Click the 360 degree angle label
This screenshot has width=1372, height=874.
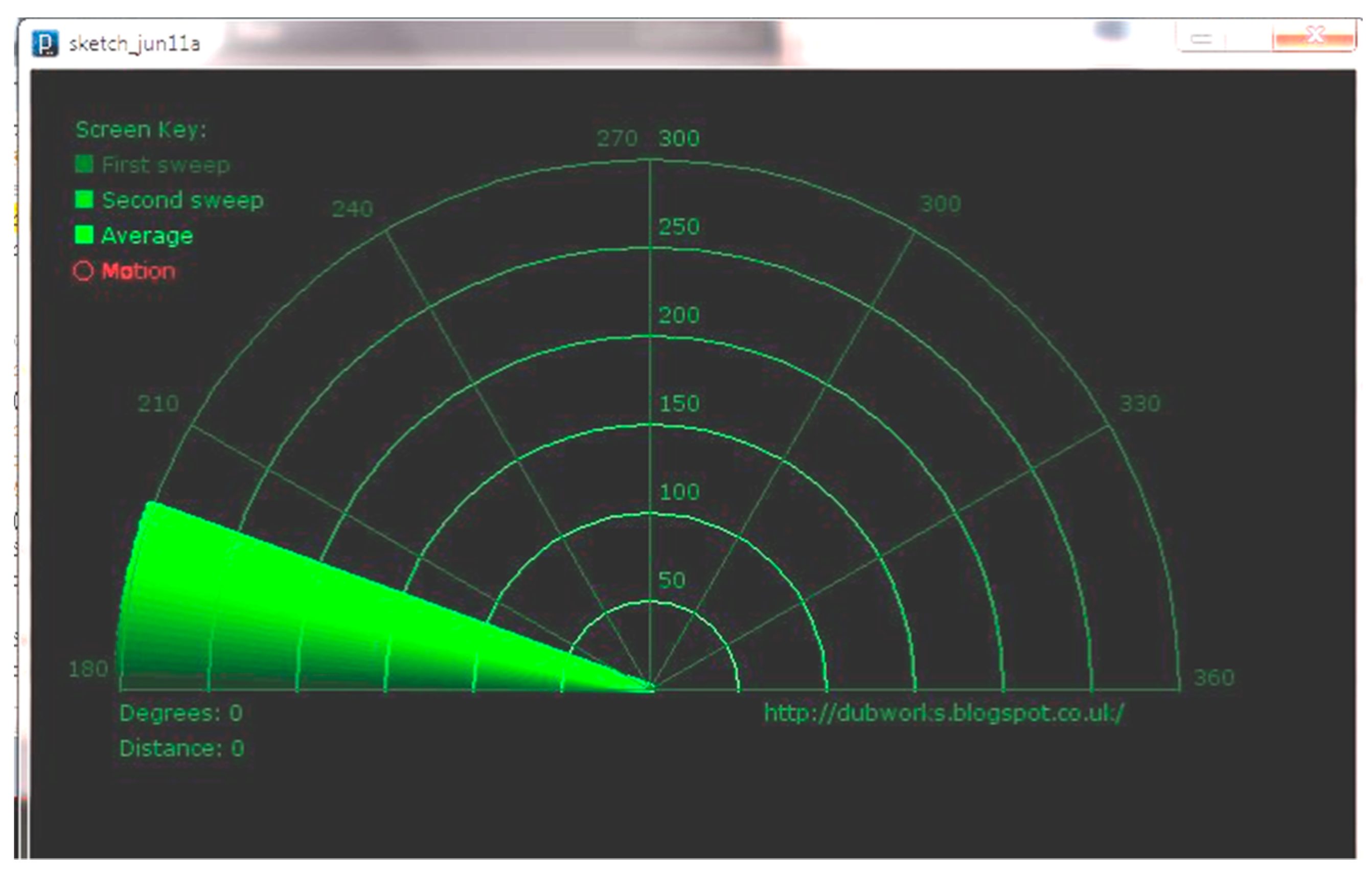[1214, 678]
